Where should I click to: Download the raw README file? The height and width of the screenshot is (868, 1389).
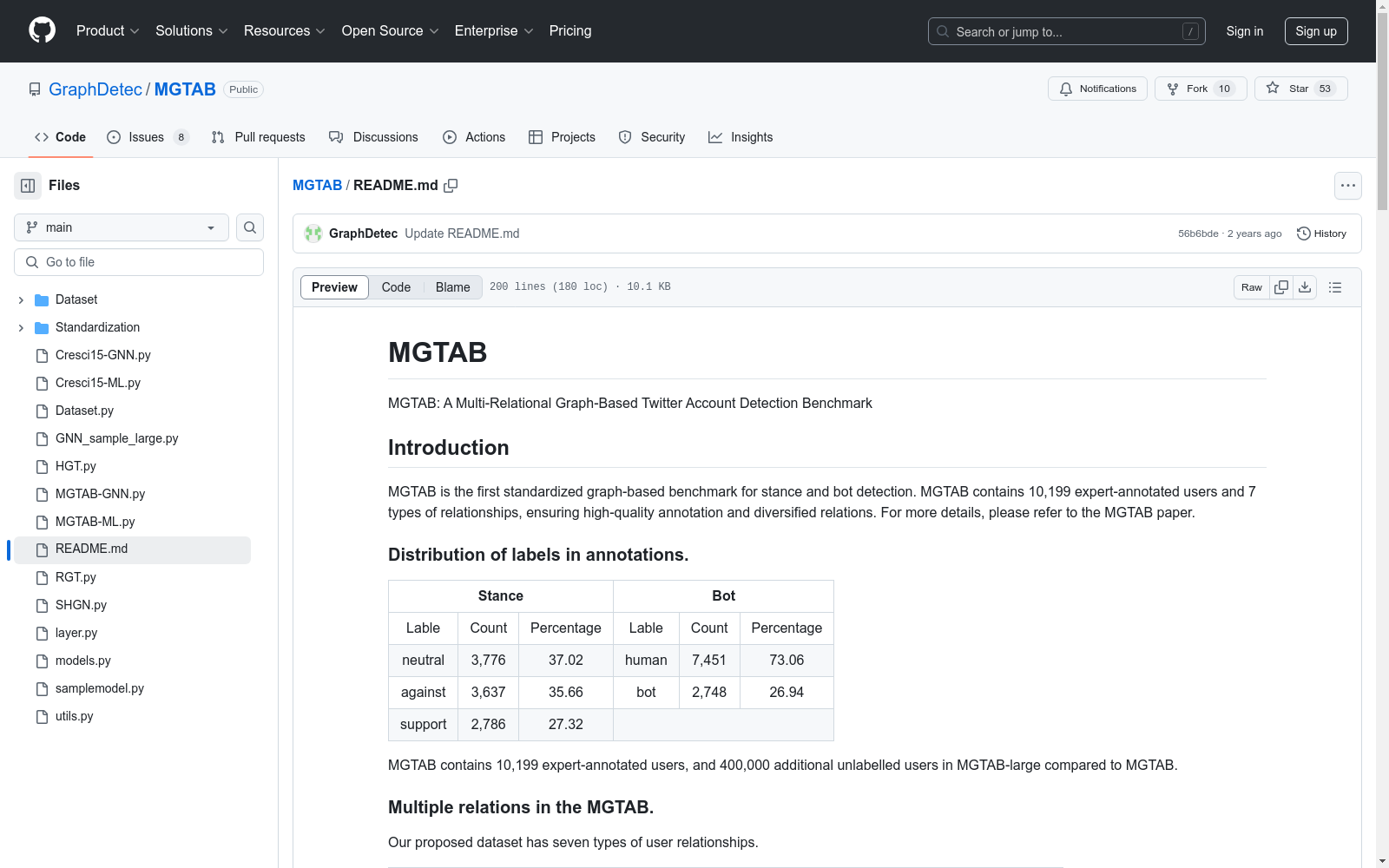tap(1305, 286)
